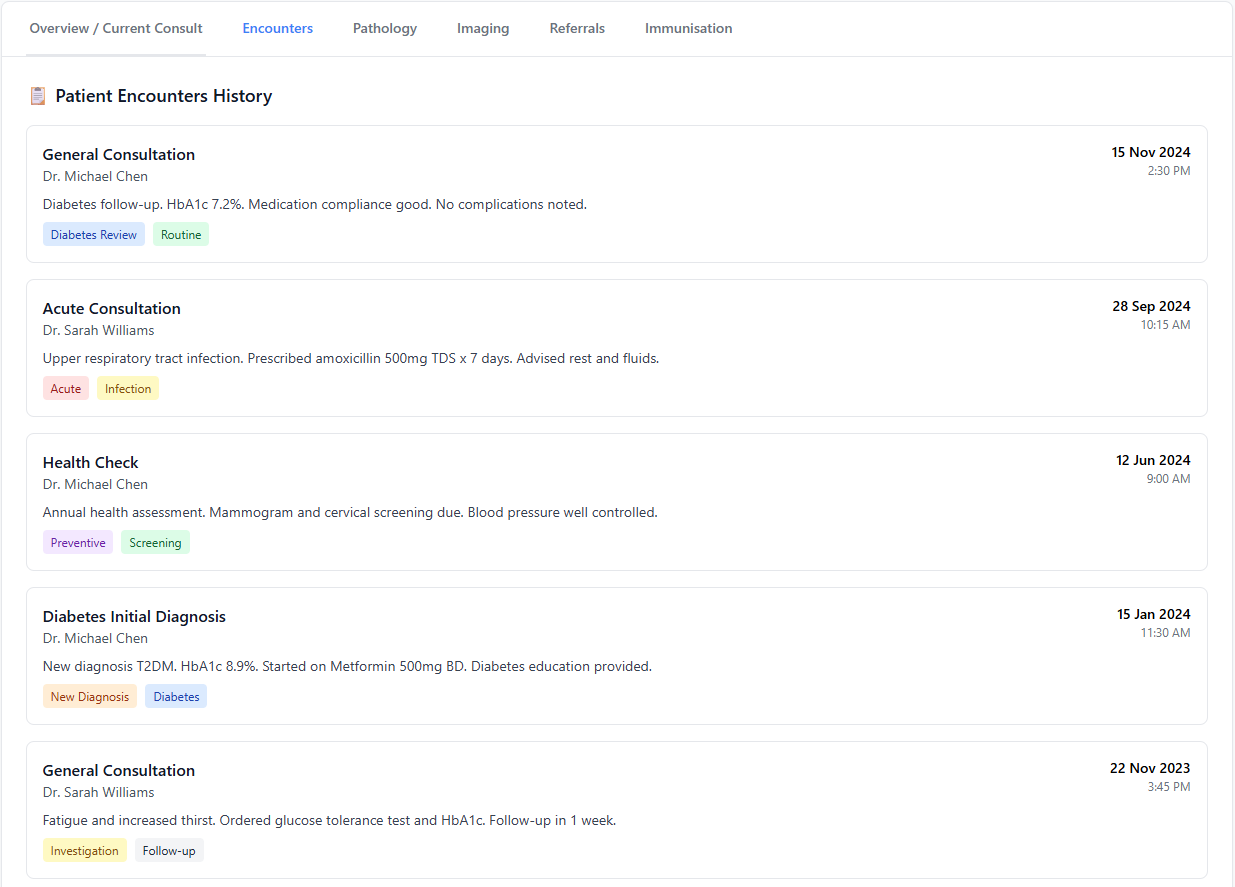Open the 15 Nov 2024 General Consultation encounter
Viewport: 1235px width, 887px height.
(119, 154)
